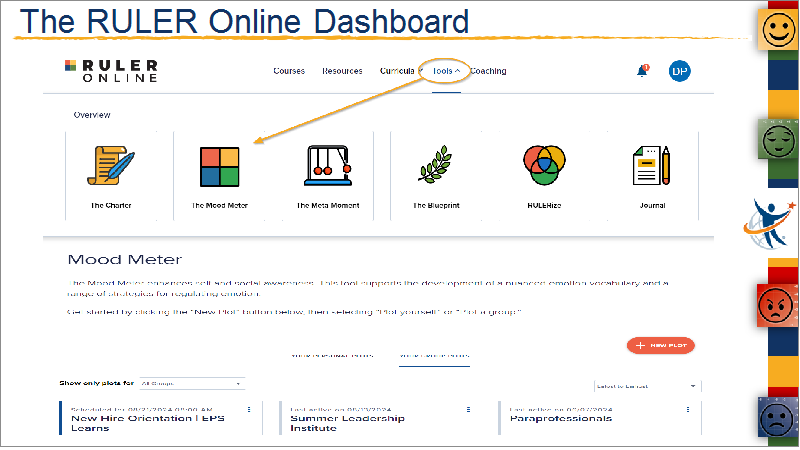The image size is (800, 450).
Task: Open The Charter tool icon
Action: coord(111,165)
